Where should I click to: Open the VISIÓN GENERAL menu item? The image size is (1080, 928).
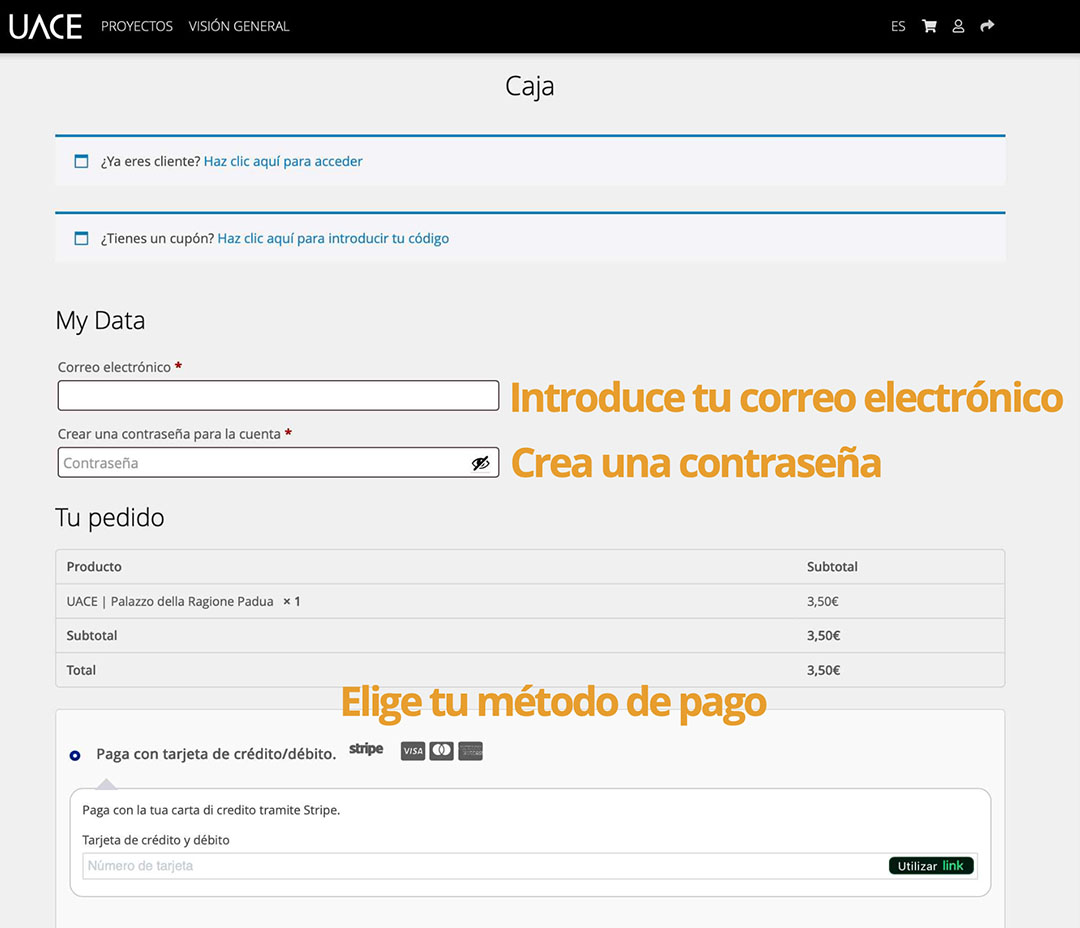point(239,26)
